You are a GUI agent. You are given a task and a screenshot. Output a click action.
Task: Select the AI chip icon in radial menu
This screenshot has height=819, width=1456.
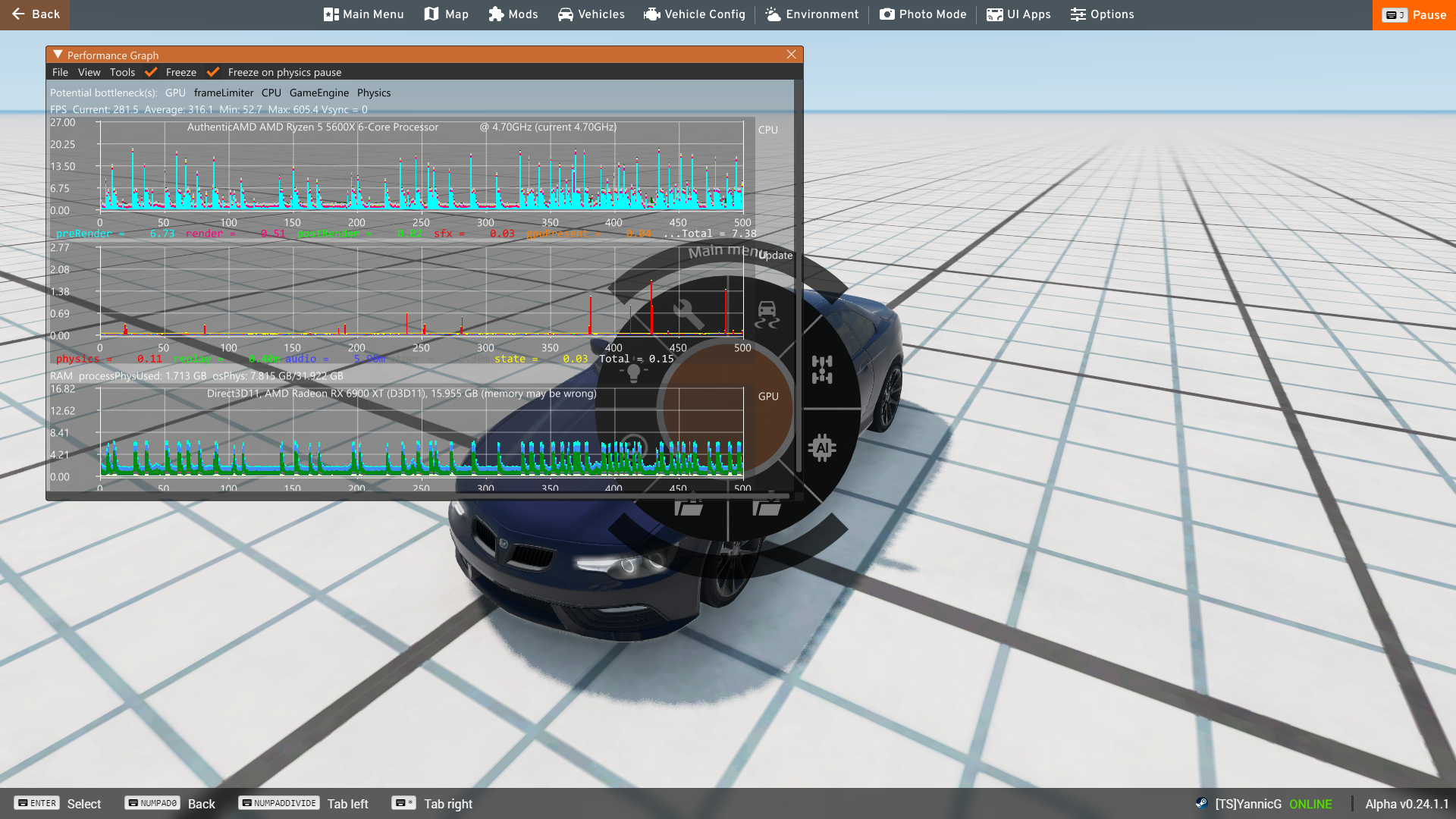point(822,448)
